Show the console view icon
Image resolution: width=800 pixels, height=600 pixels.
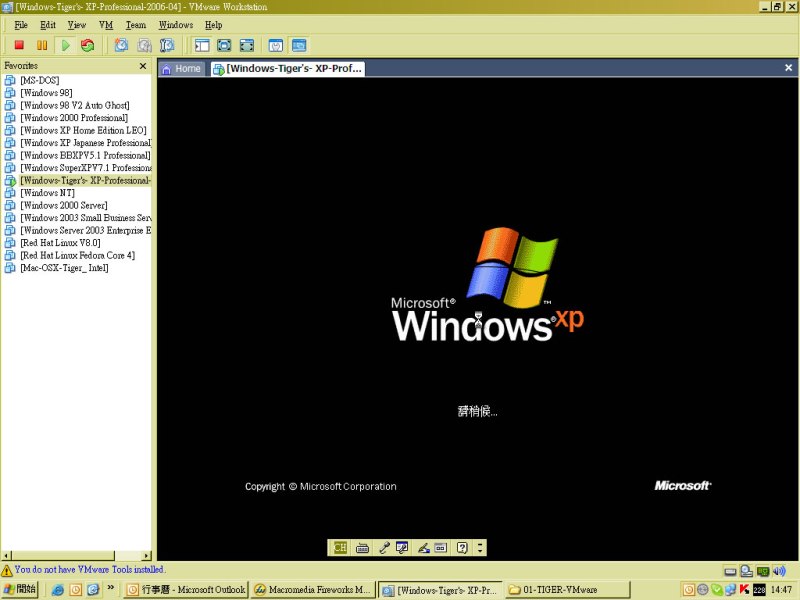click(299, 45)
